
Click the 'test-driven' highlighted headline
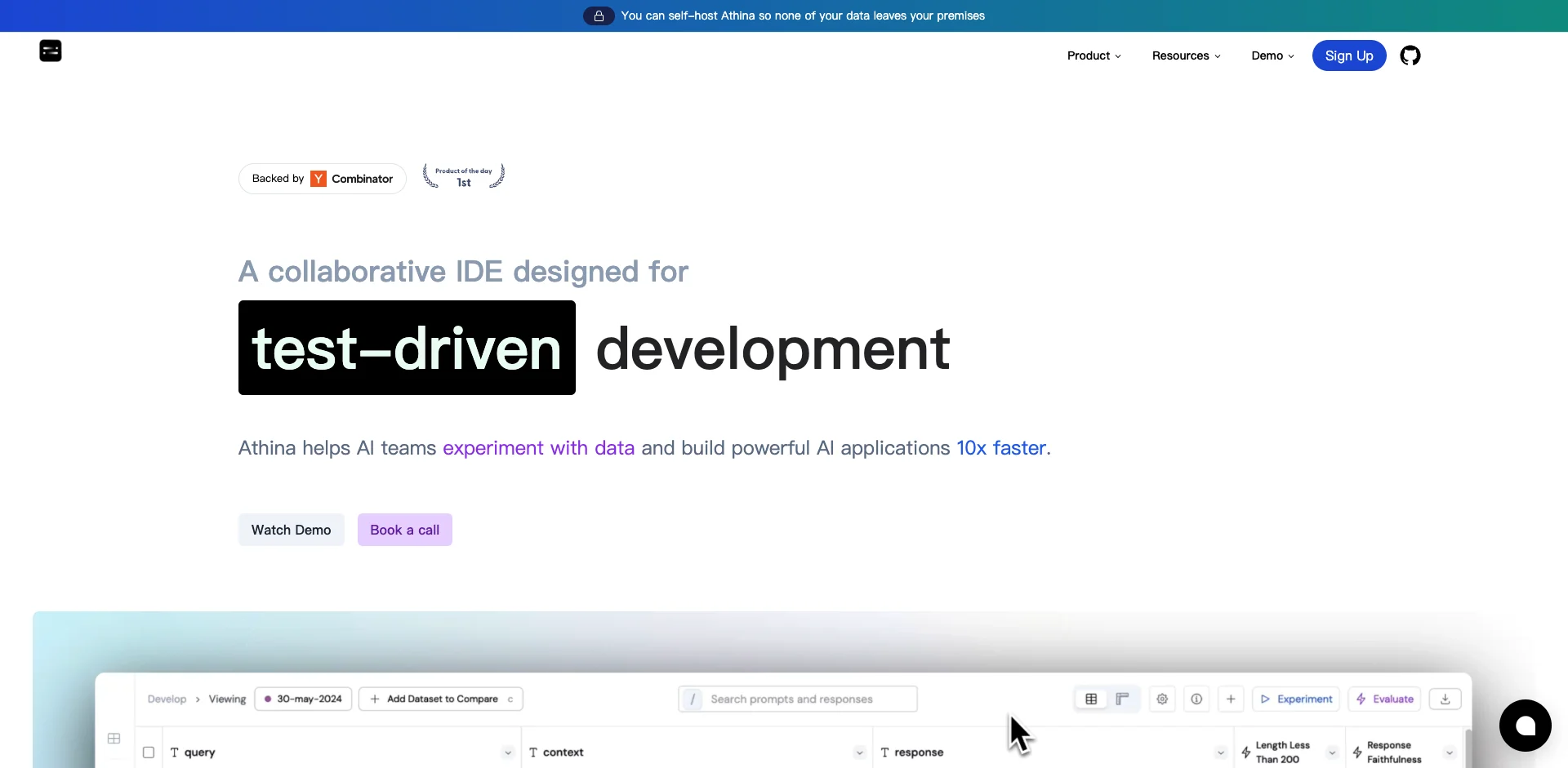pos(407,348)
